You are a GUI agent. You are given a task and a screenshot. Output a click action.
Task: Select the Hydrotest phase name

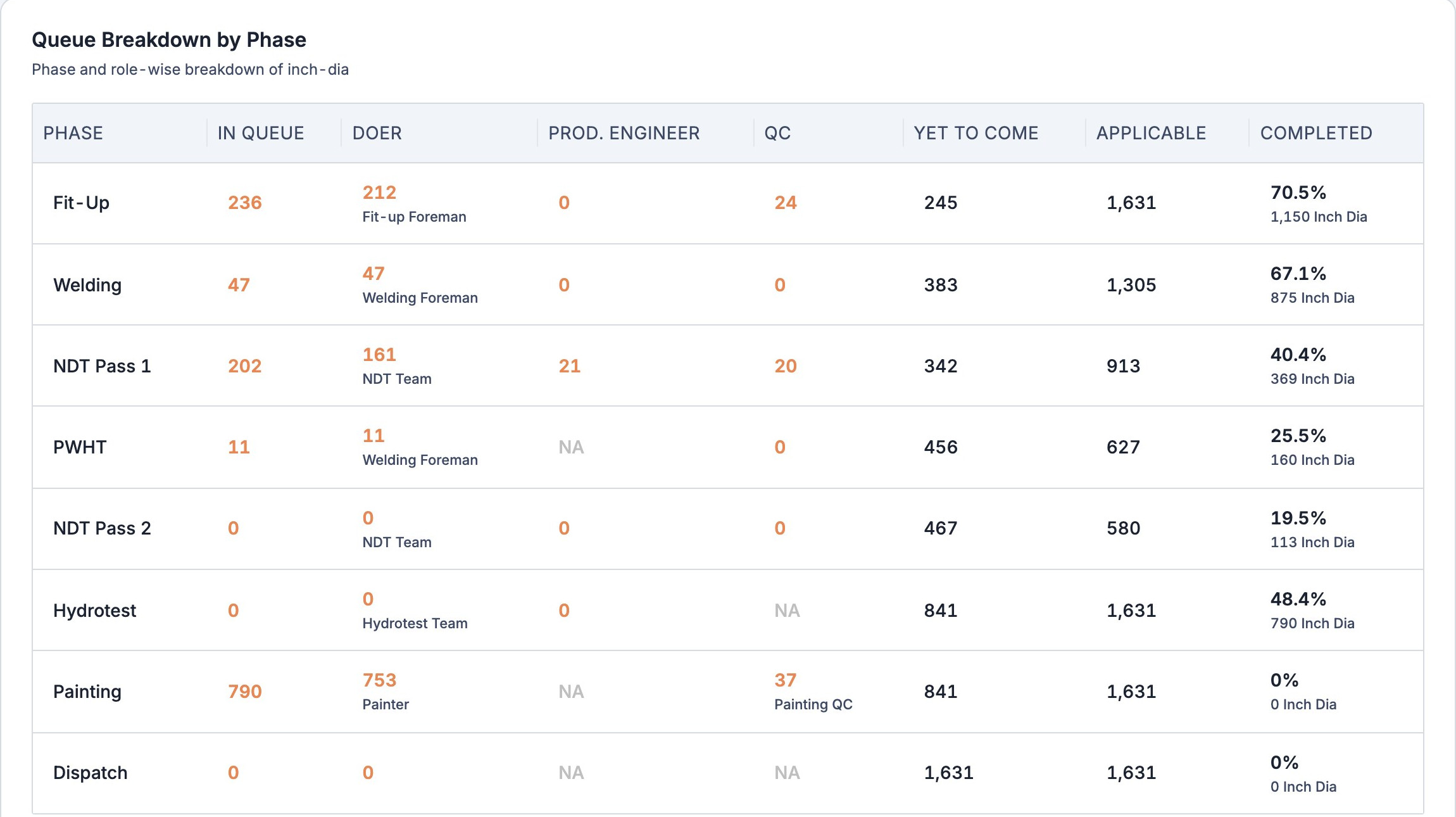(94, 611)
